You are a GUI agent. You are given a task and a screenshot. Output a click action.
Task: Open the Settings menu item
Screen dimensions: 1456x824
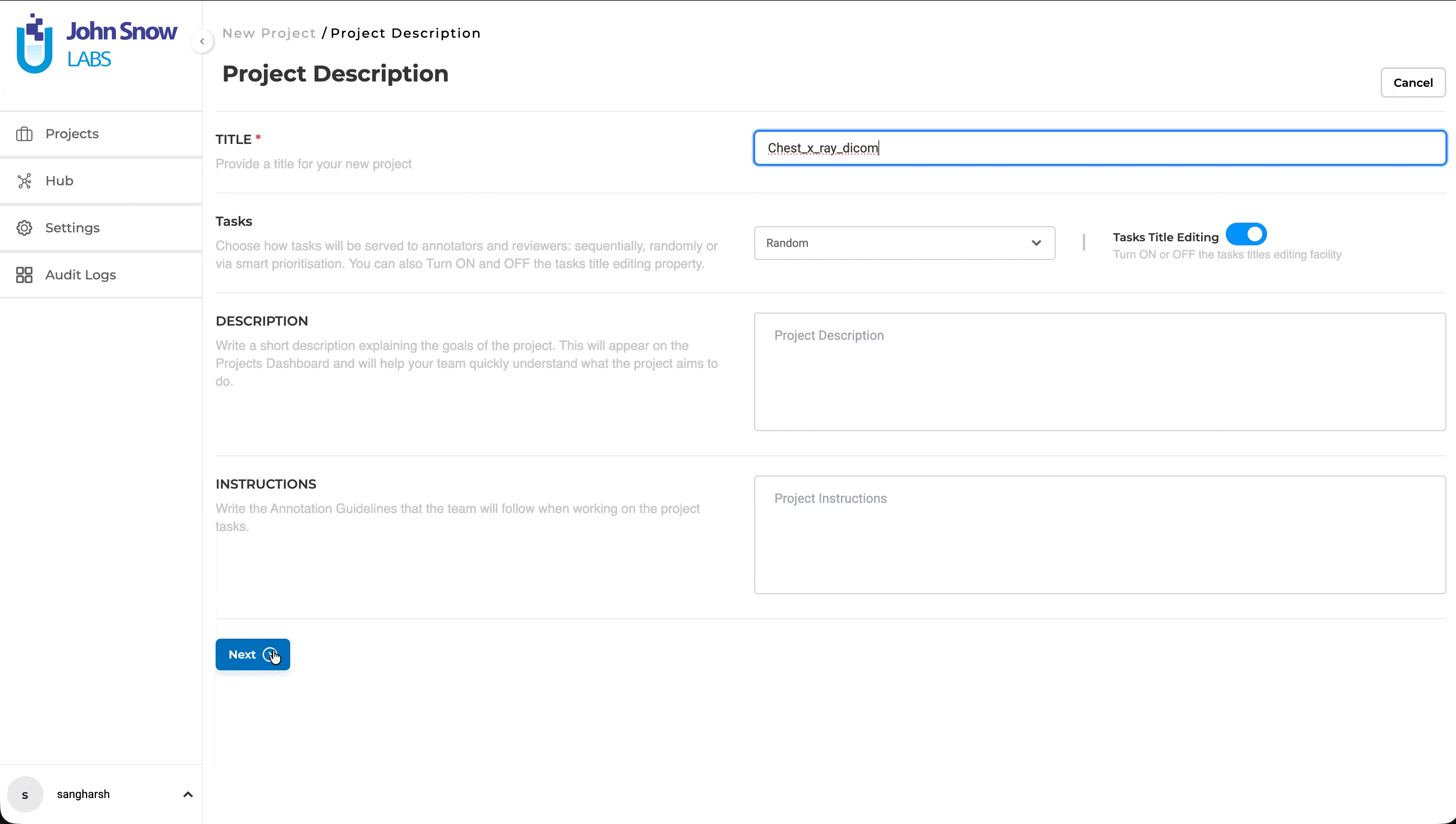101,227
